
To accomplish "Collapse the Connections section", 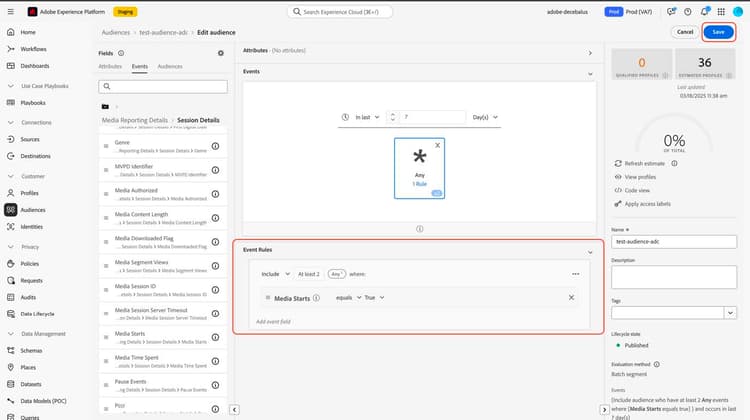I will click(11, 122).
